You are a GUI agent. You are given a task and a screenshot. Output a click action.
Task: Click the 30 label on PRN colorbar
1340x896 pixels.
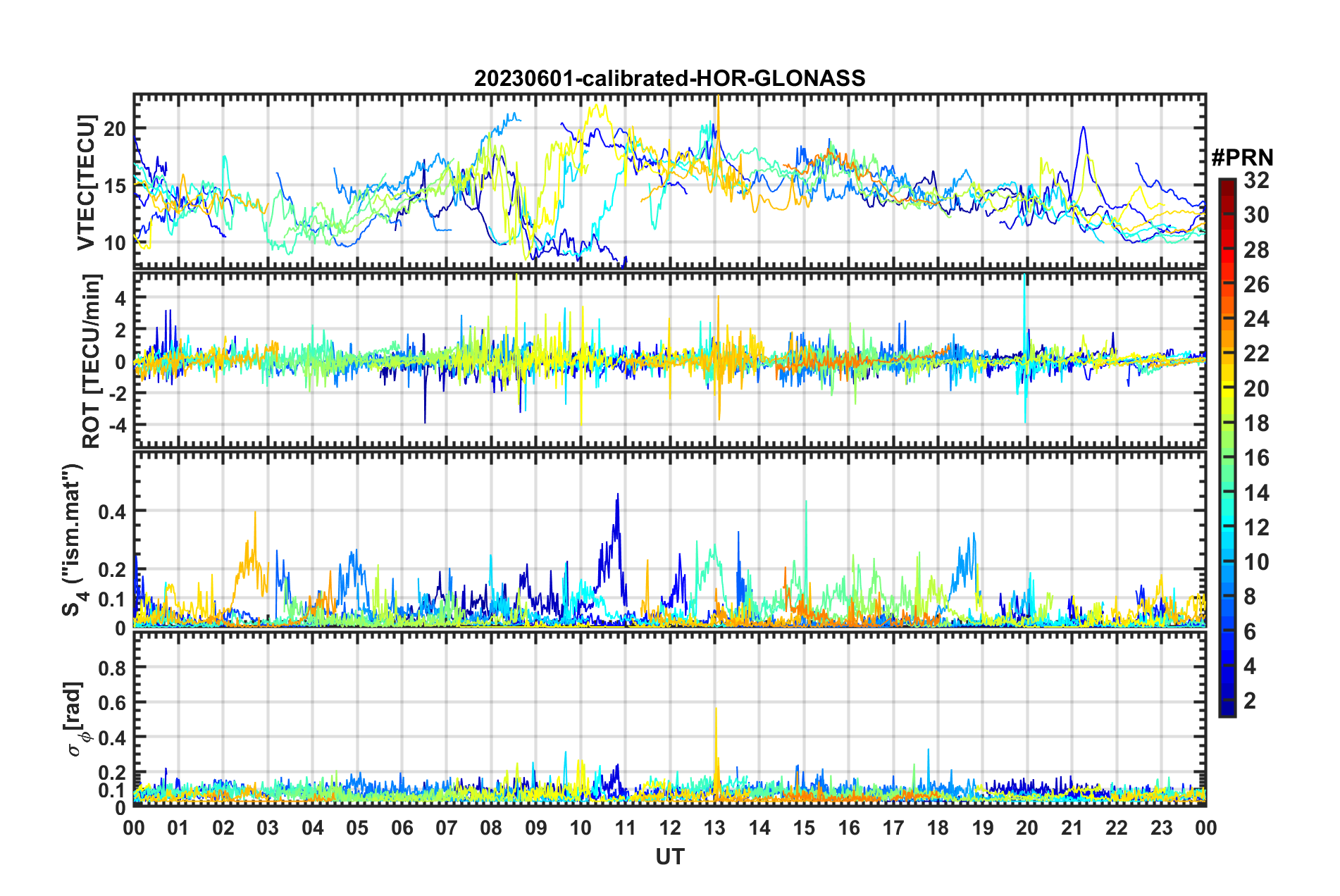pos(1256,215)
